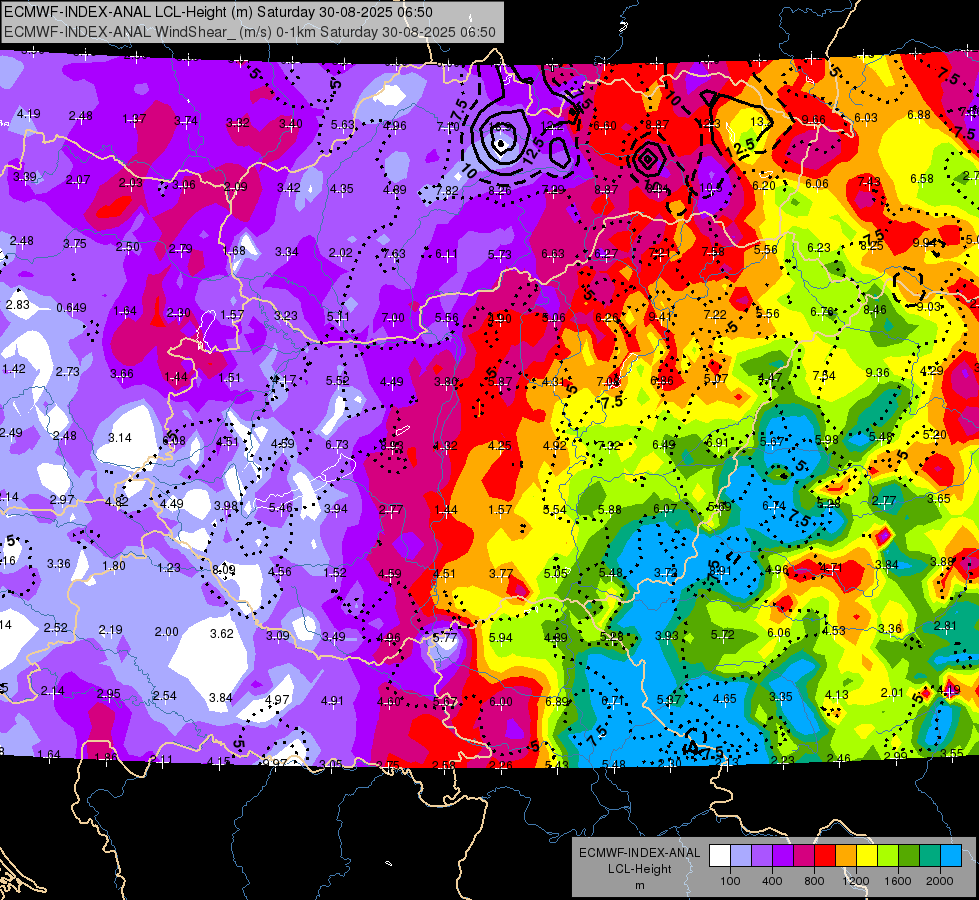Image resolution: width=979 pixels, height=900 pixels.
Task: Click the LCL-Height (m) title line
Action: point(218,12)
